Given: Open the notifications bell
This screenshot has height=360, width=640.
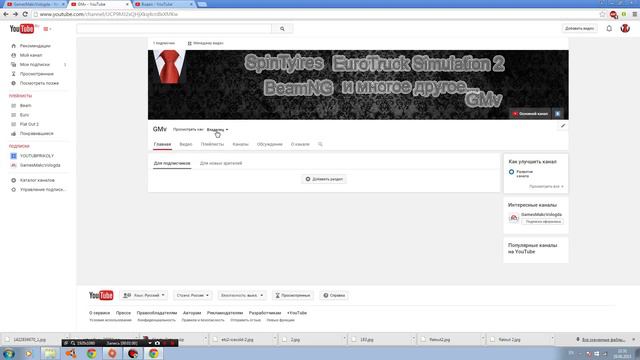Looking at the screenshot, I should pos(609,29).
